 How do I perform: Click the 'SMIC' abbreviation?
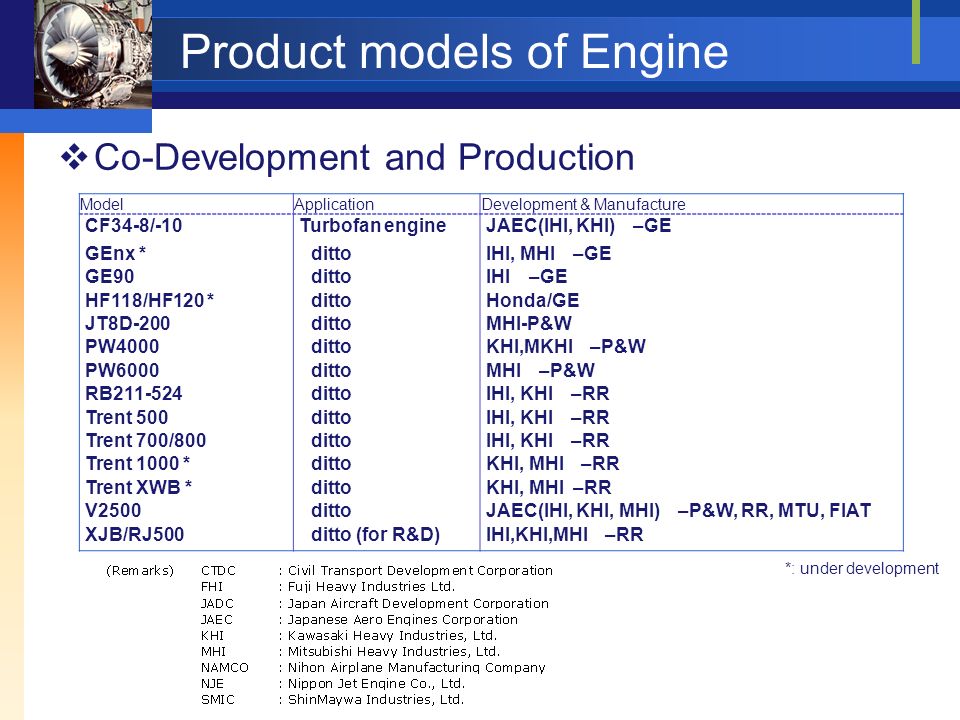[x=218, y=699]
